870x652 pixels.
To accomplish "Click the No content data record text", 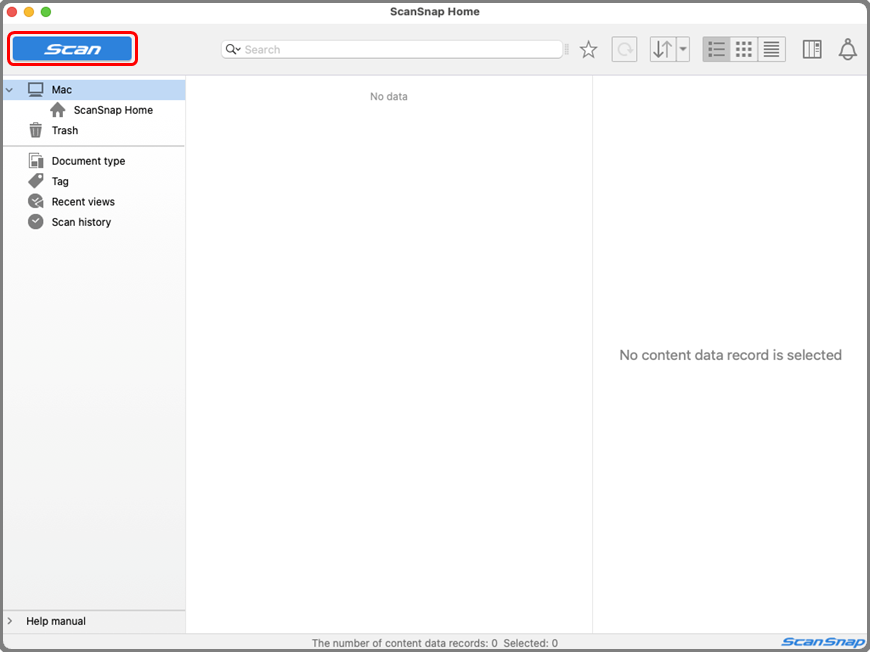I will [730, 355].
